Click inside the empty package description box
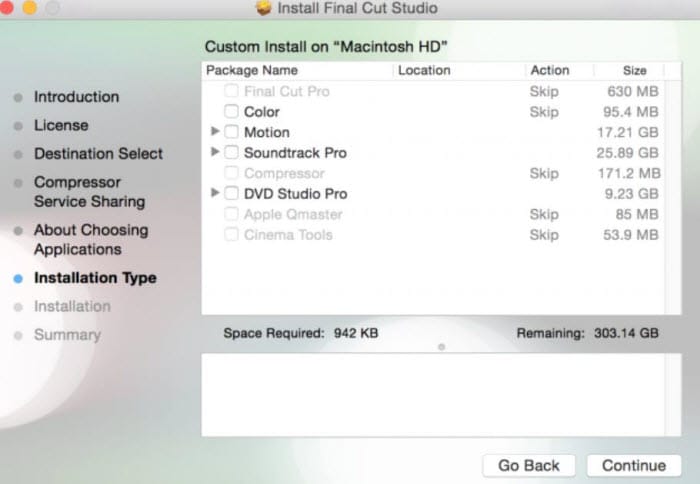Image resolution: width=700 pixels, height=484 pixels. click(x=441, y=395)
